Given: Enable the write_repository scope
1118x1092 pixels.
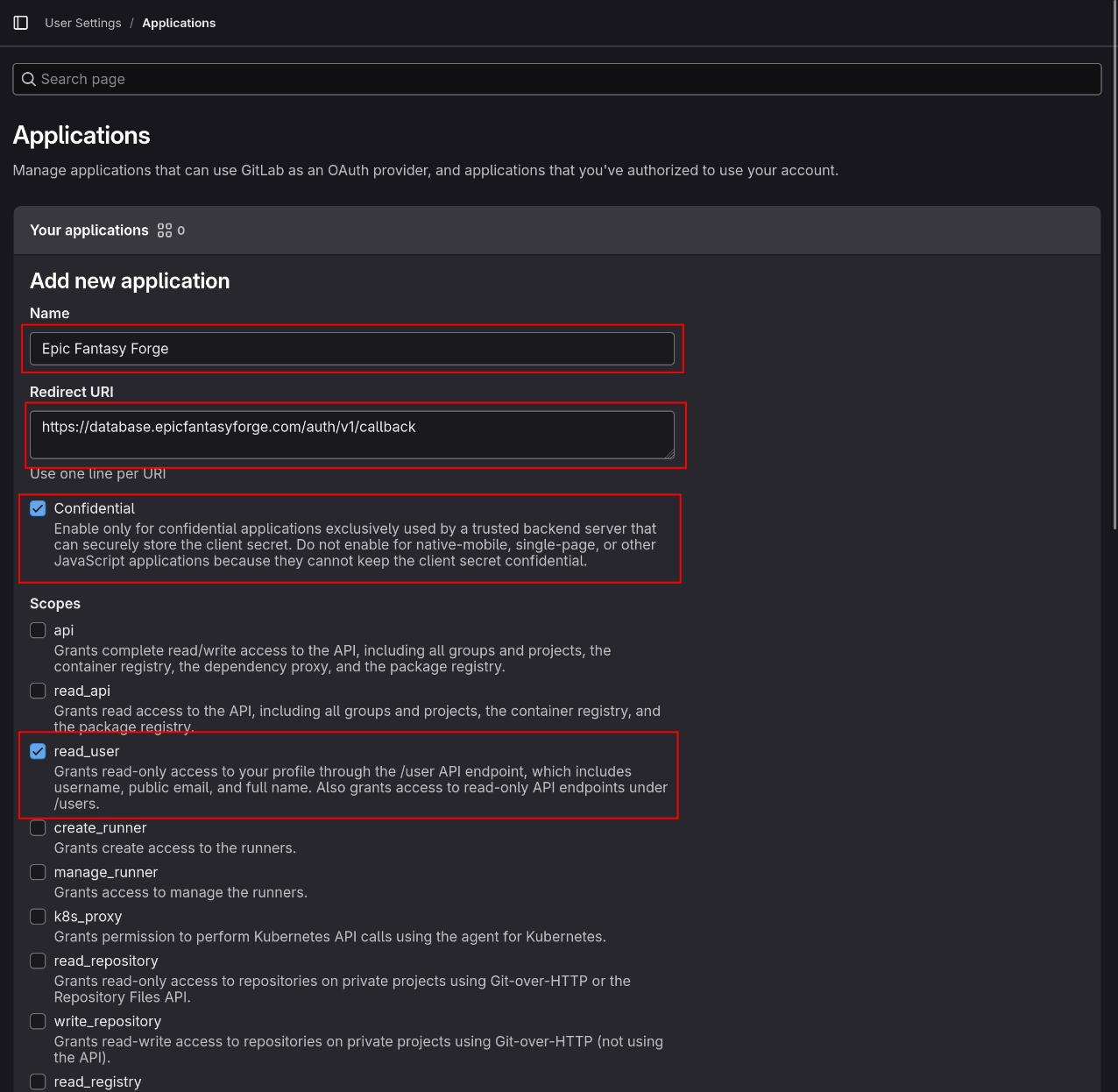Looking at the screenshot, I should (38, 1021).
